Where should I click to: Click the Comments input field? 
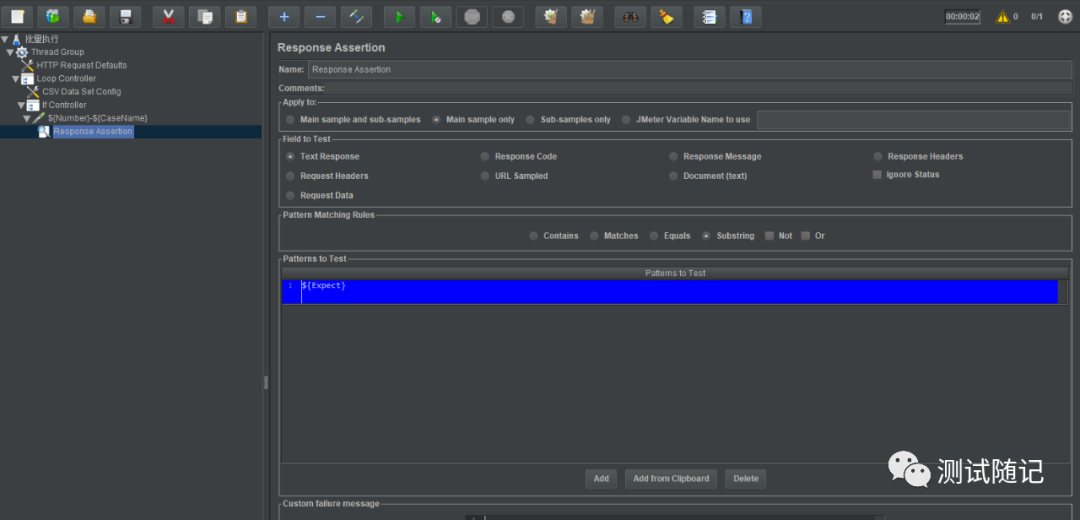click(698, 88)
